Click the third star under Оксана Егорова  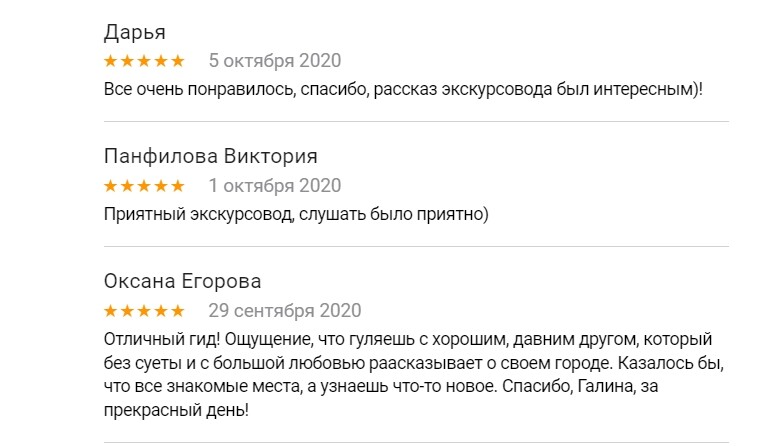(x=144, y=311)
